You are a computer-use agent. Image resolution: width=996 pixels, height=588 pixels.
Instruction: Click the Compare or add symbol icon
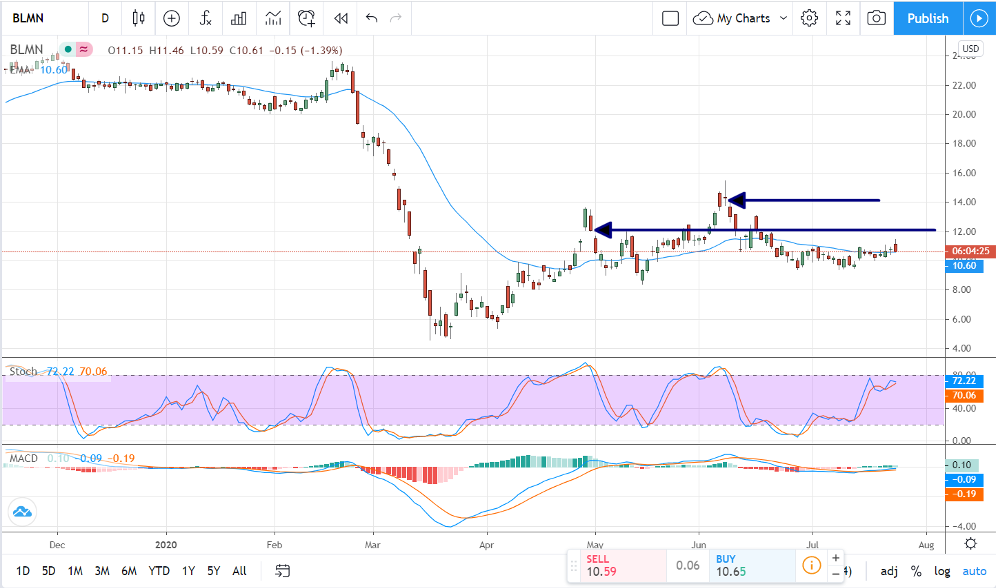(172, 18)
